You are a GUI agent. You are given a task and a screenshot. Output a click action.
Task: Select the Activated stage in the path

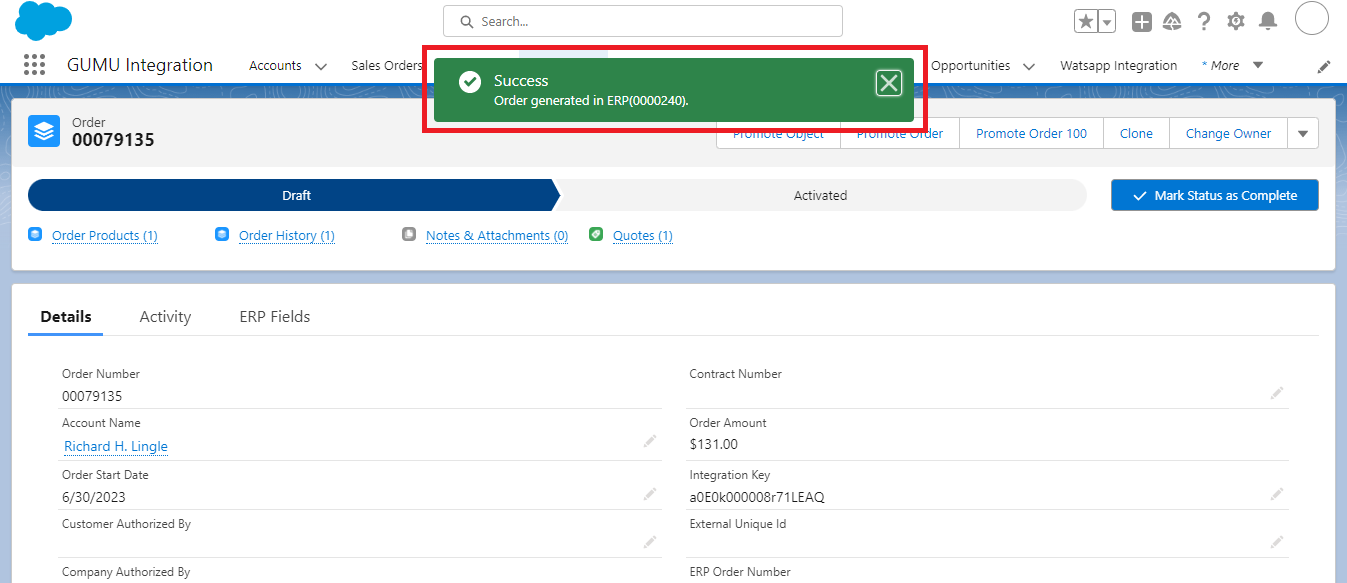click(x=820, y=195)
